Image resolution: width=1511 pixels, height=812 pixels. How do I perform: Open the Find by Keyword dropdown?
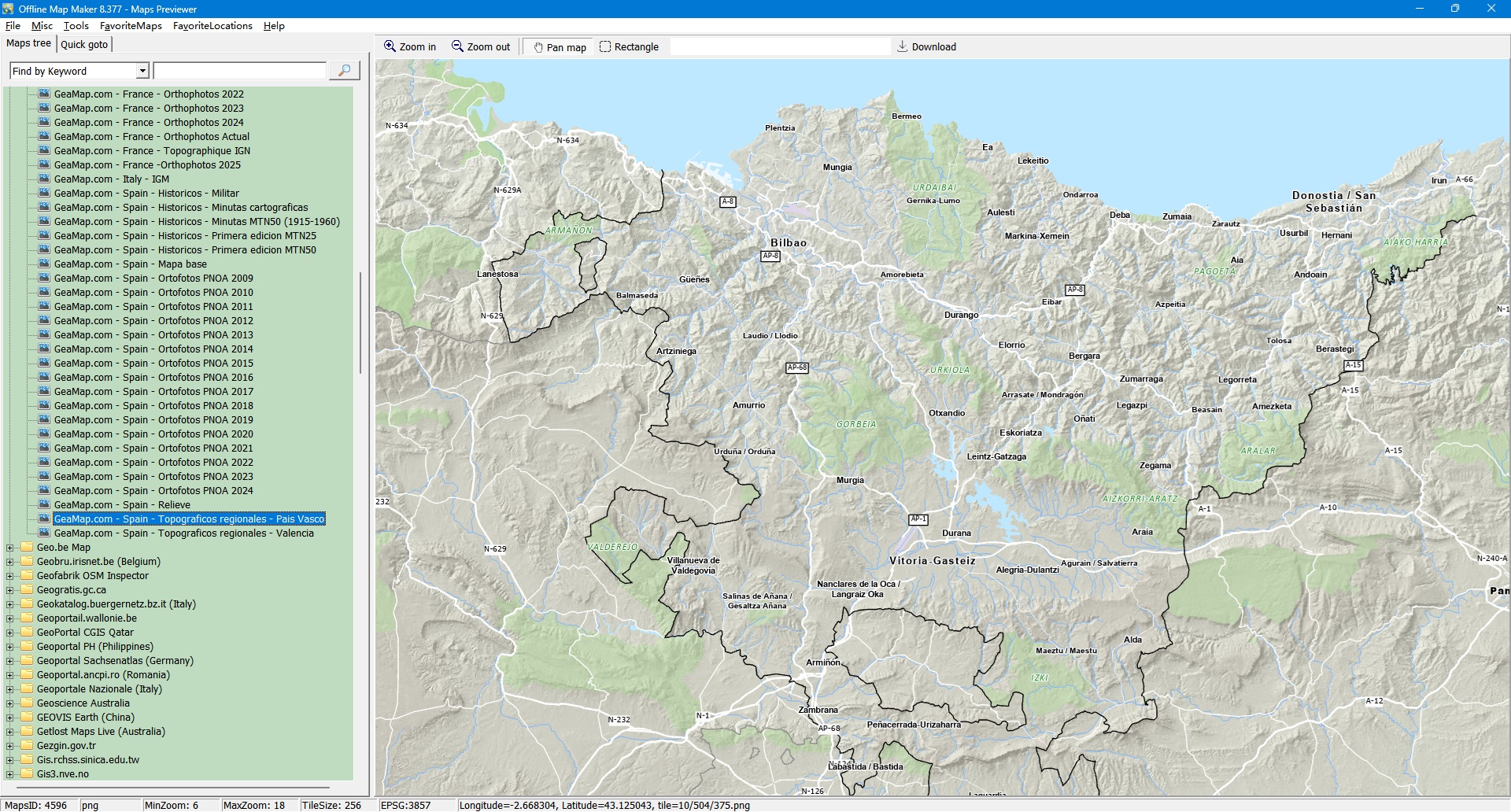pyautogui.click(x=142, y=72)
